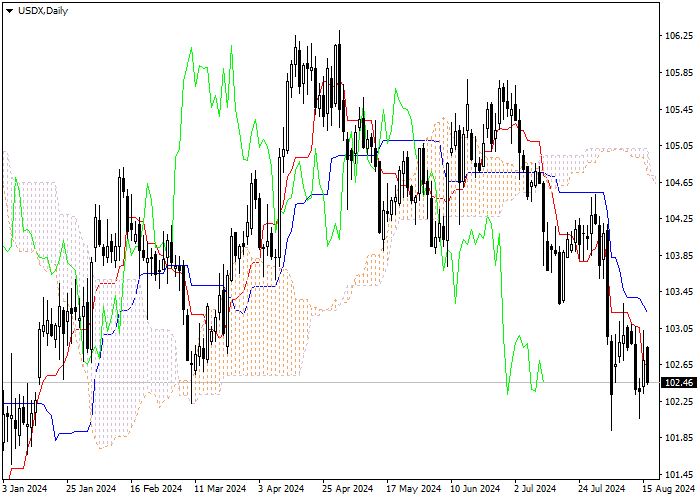Screen dimensions: 700x500
Task: Pick price level 105.85 on the scale
Action: 679,73
